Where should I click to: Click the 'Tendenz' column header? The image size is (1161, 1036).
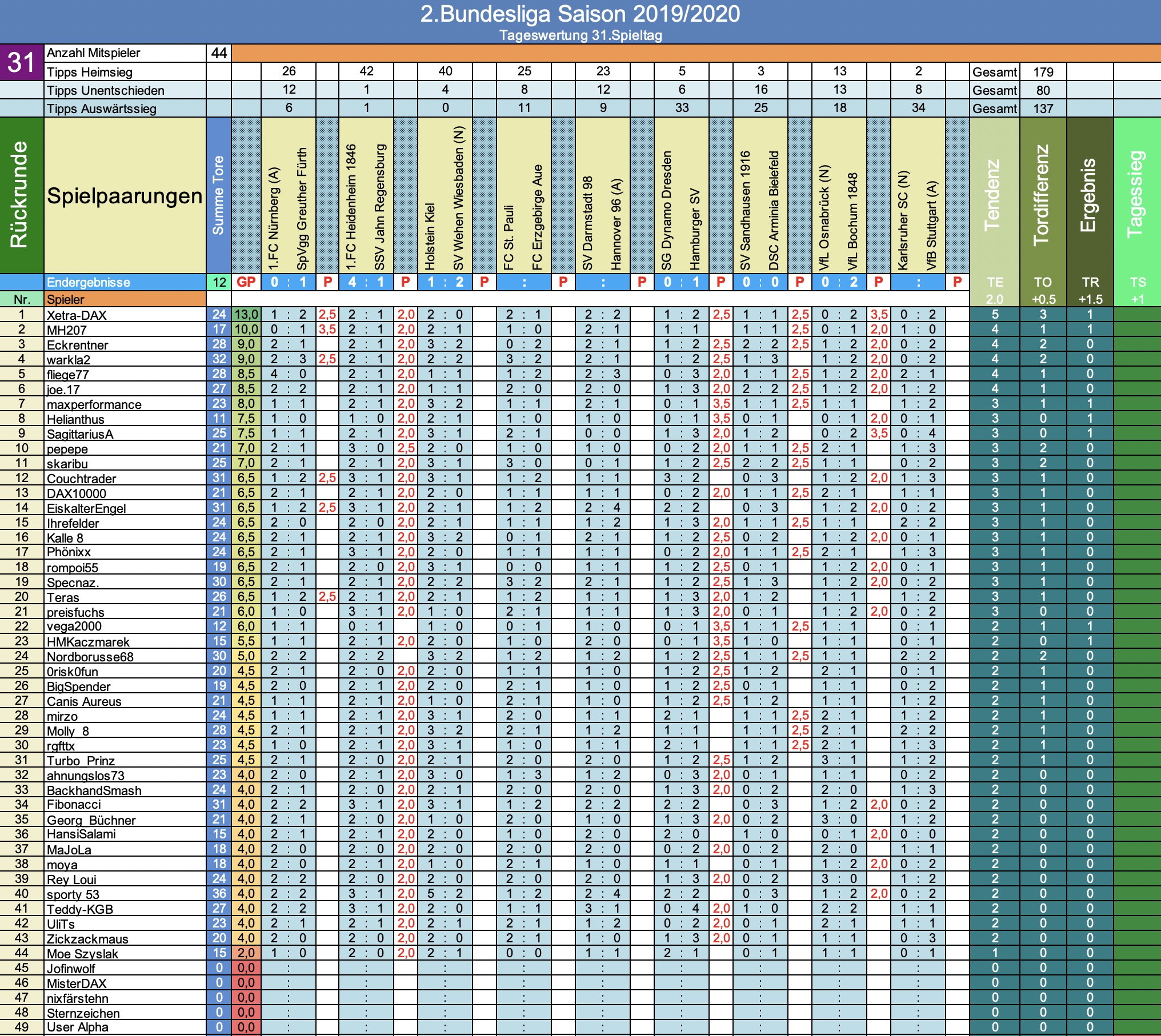[995, 195]
